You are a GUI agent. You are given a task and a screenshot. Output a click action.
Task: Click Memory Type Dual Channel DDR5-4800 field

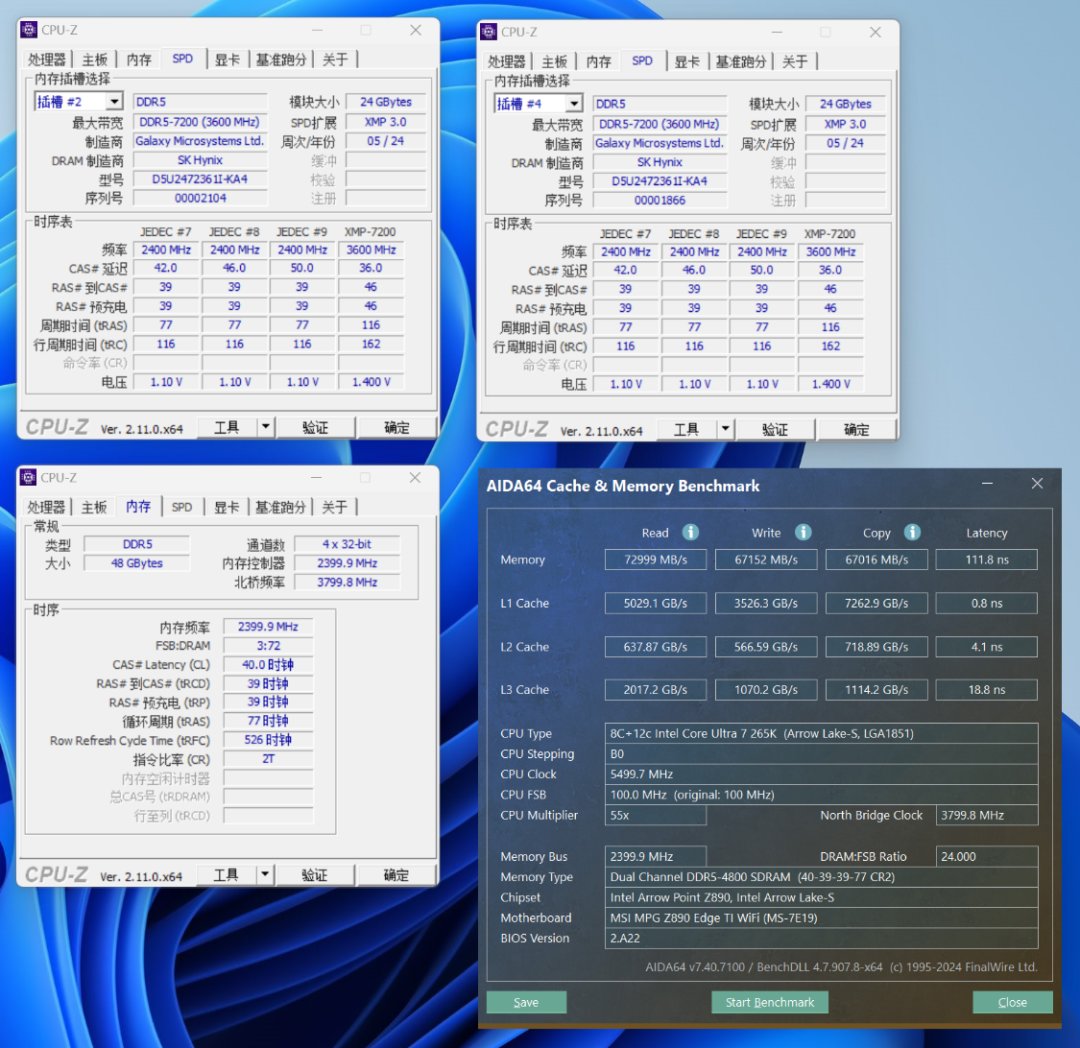(x=821, y=877)
